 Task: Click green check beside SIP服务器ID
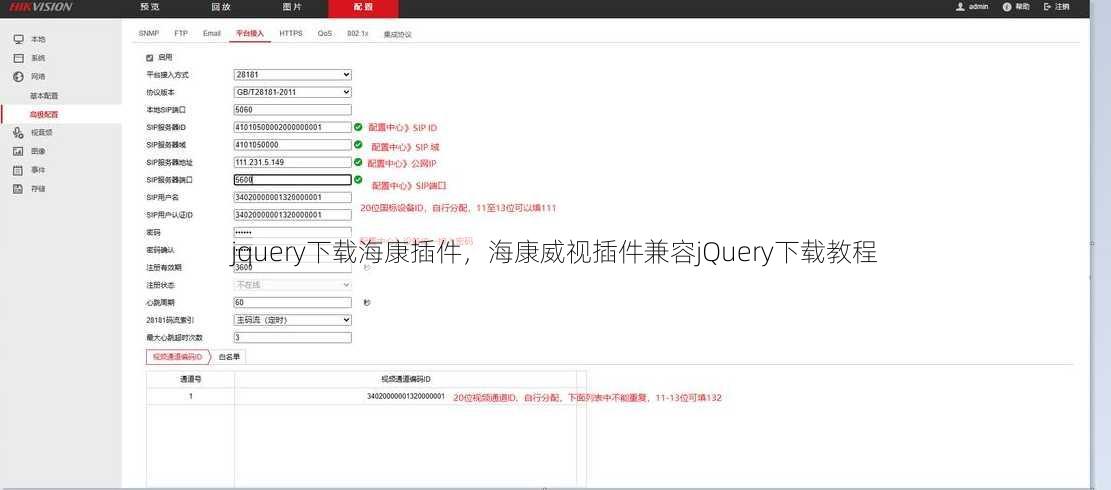tap(358, 127)
